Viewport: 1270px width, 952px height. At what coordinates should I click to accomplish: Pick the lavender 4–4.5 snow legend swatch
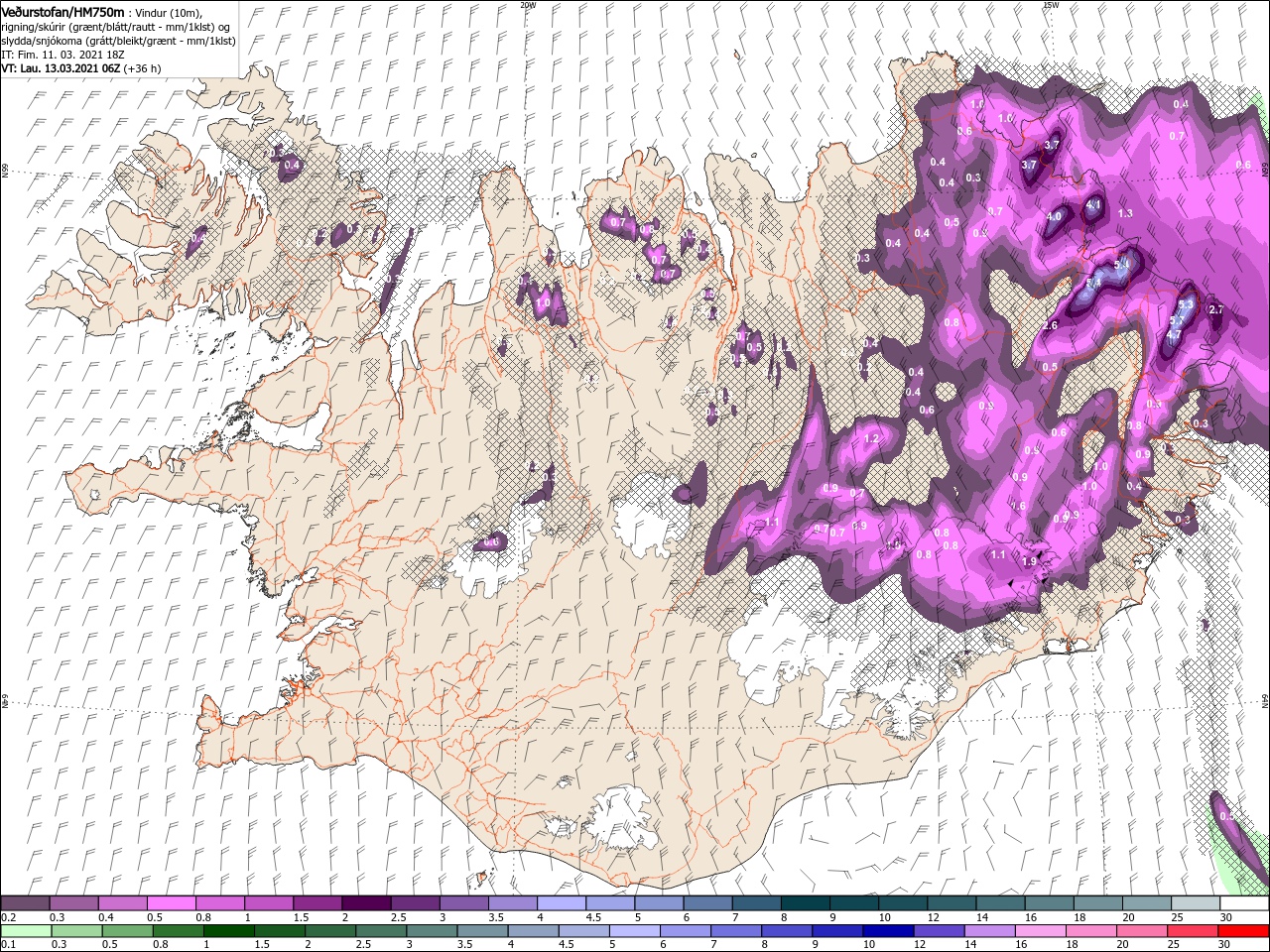[561, 903]
